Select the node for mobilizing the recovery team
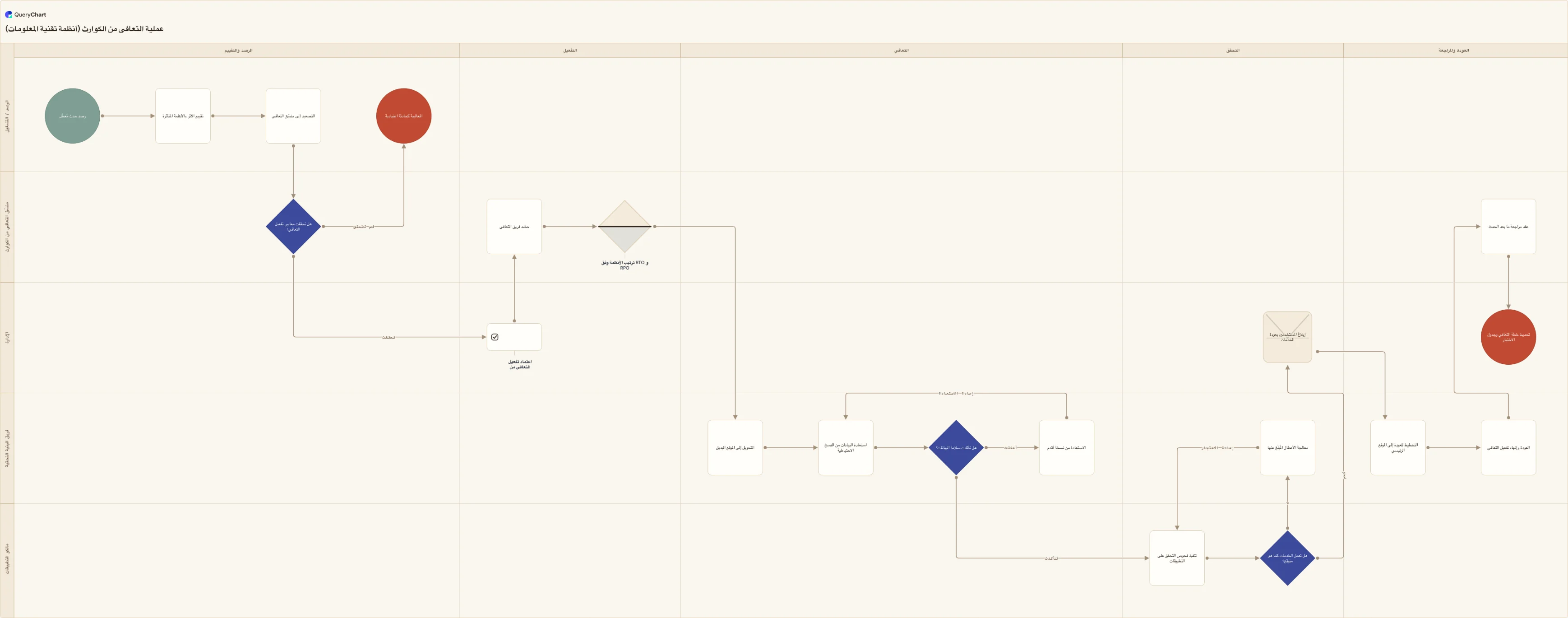 (x=514, y=227)
